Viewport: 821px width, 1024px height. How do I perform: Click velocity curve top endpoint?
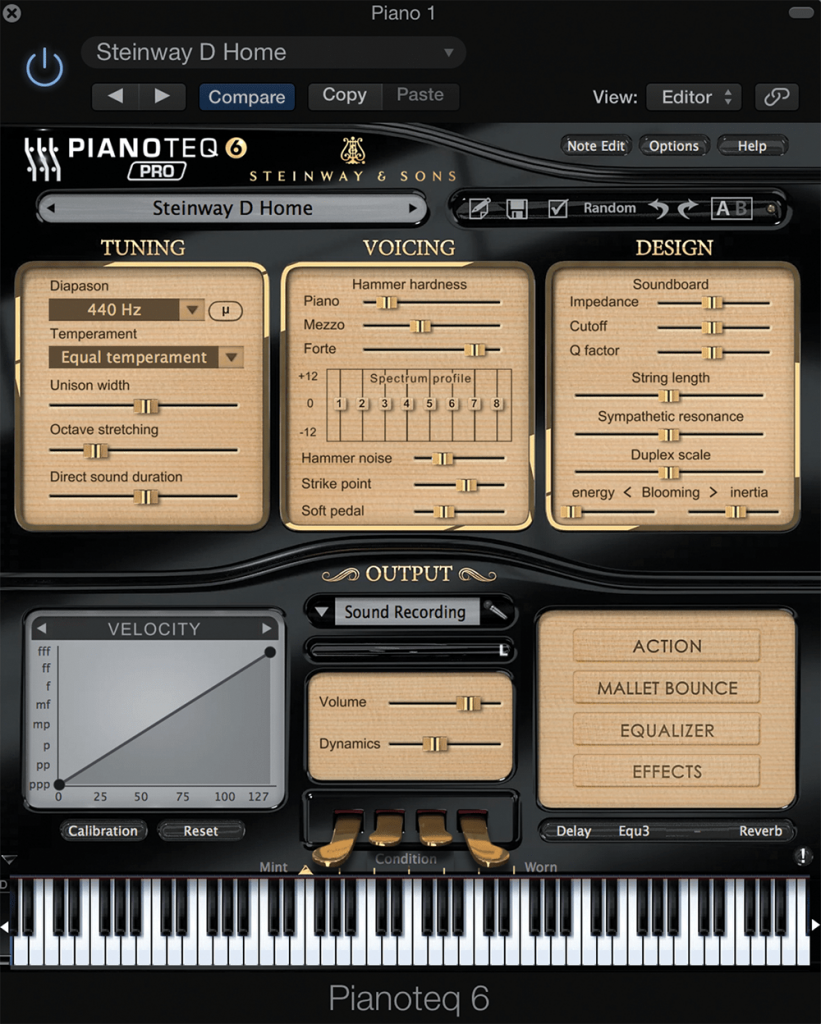pyautogui.click(x=270, y=652)
